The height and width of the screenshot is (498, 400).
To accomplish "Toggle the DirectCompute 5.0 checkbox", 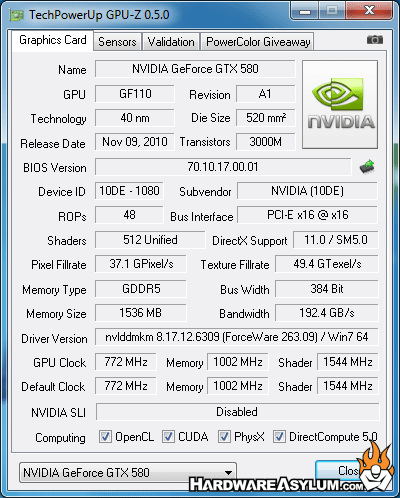I will coord(279,437).
